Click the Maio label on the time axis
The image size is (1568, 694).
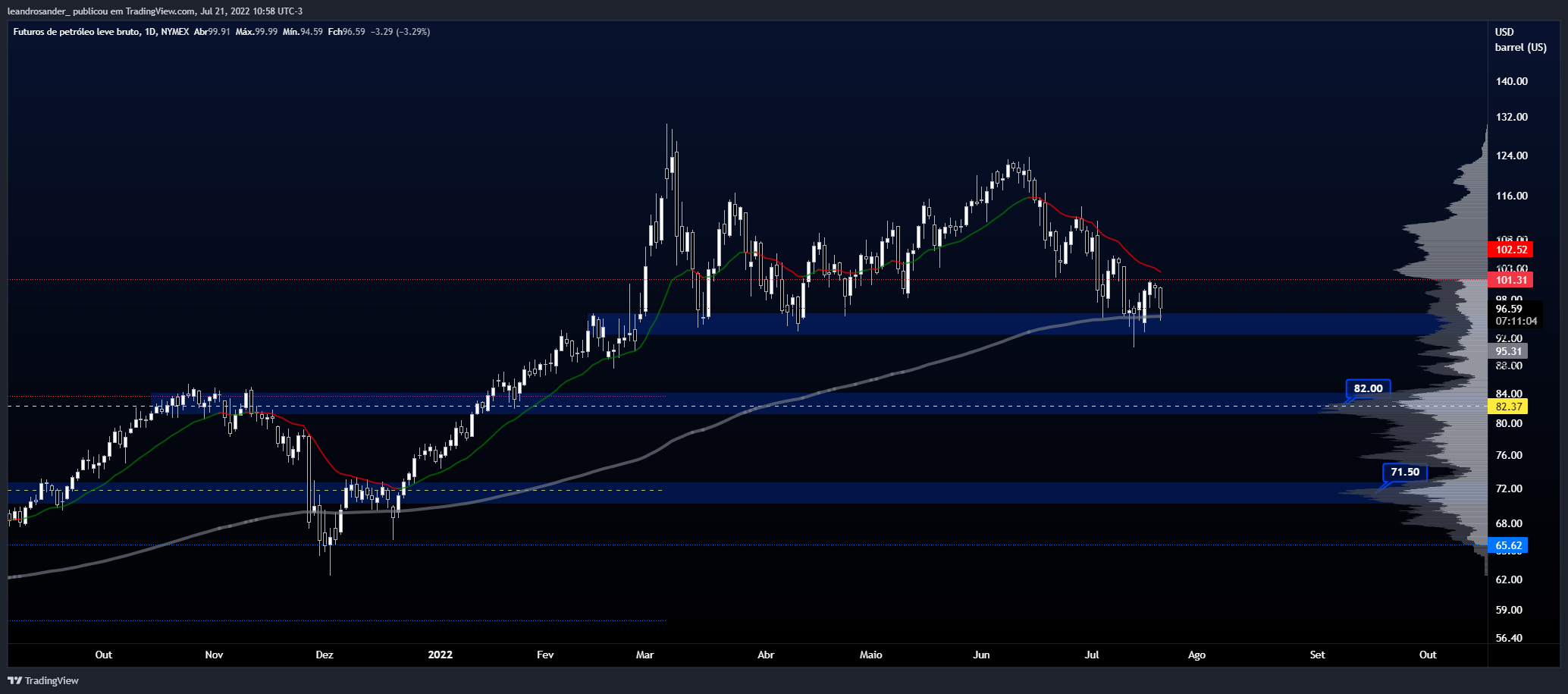click(871, 655)
